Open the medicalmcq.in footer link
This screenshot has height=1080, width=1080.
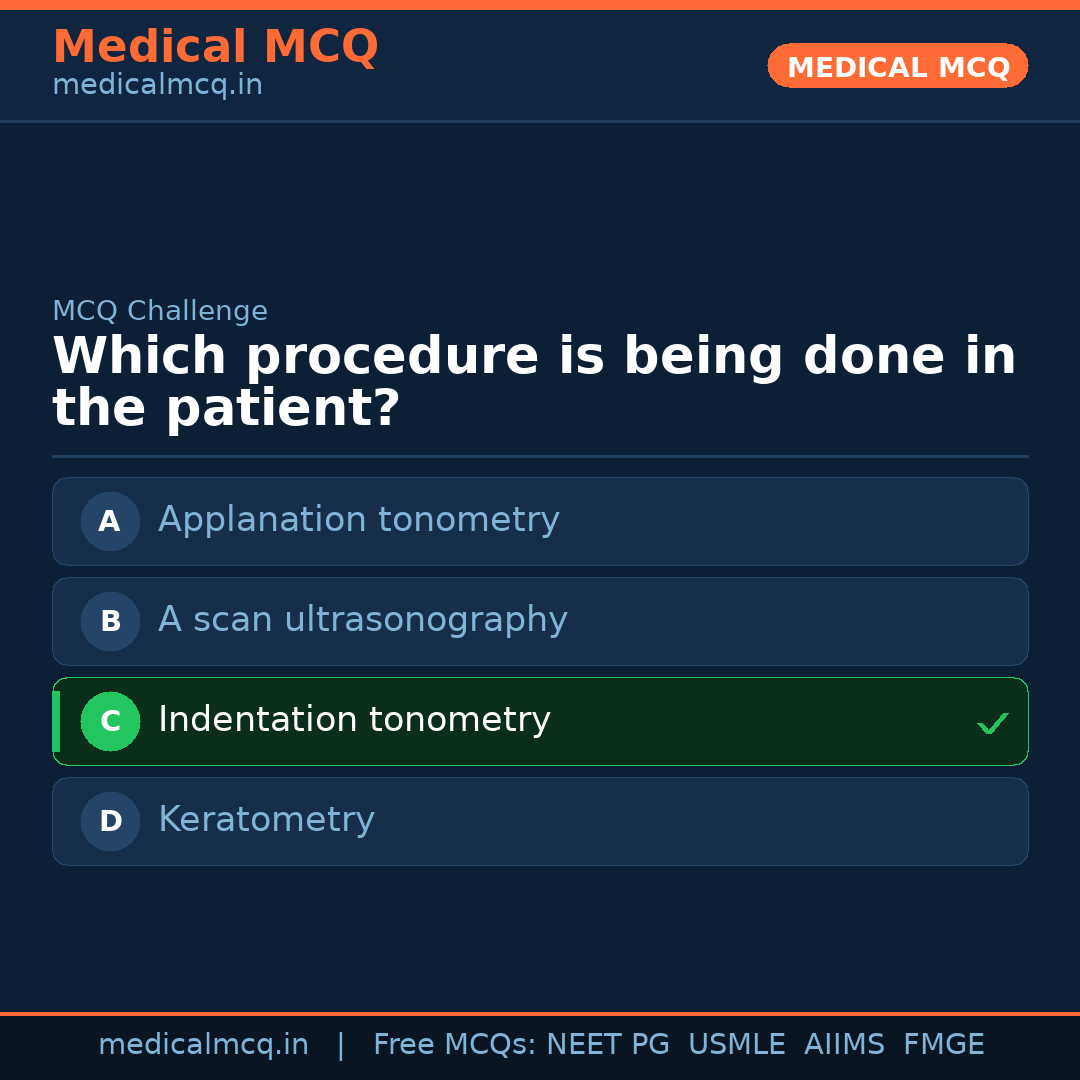(204, 1044)
